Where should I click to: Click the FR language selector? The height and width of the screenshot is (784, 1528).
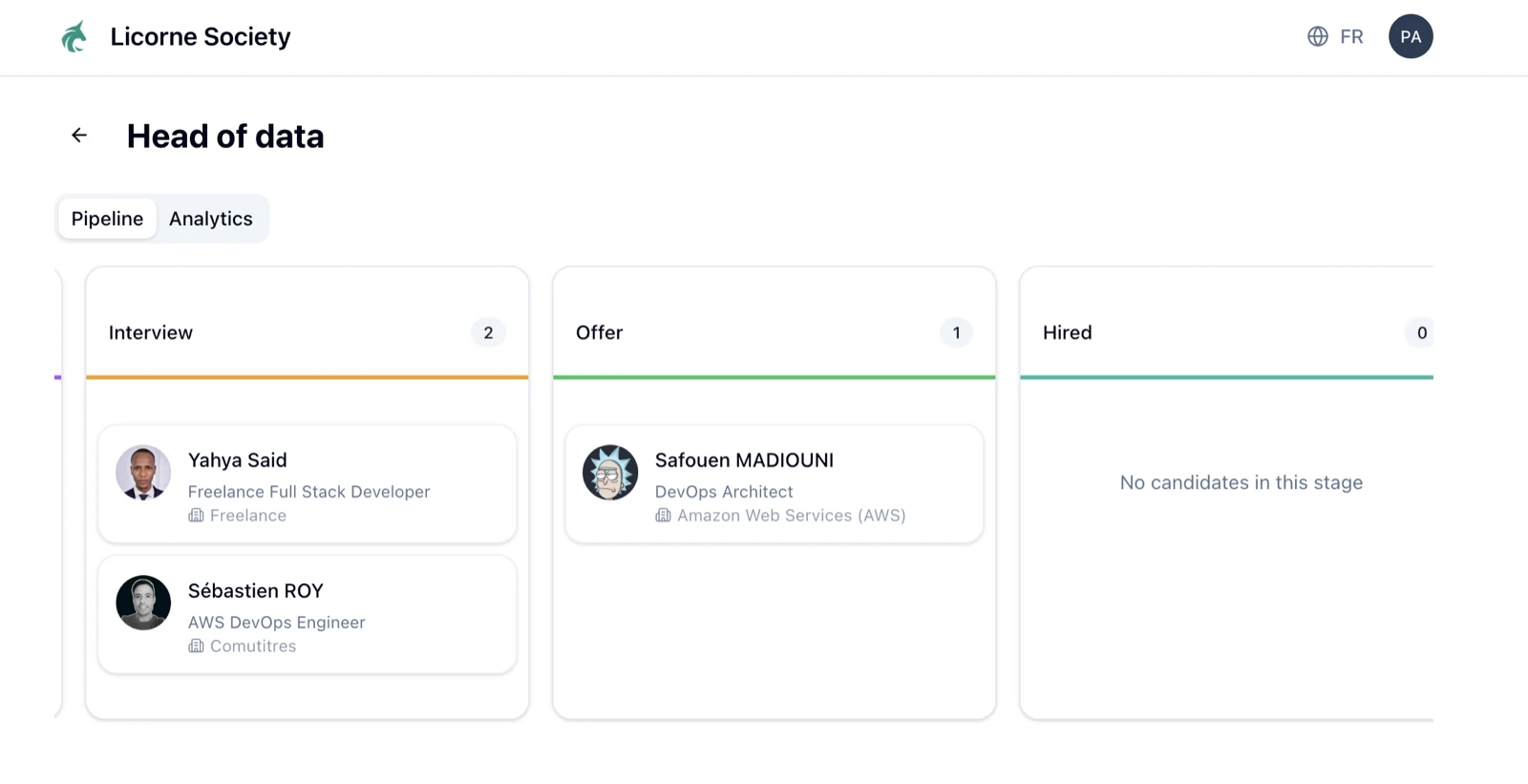pyautogui.click(x=1352, y=36)
